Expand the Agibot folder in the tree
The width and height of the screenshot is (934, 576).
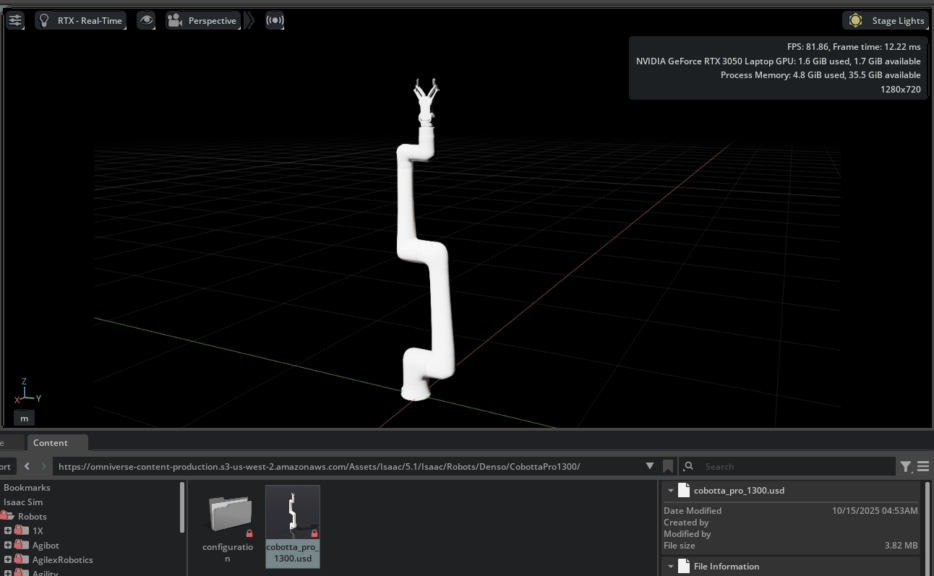8,545
